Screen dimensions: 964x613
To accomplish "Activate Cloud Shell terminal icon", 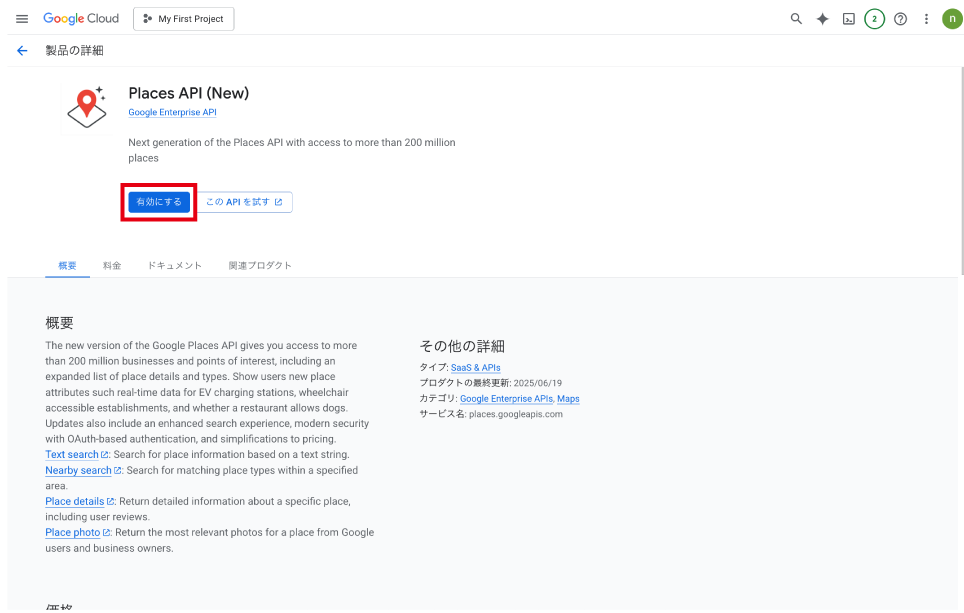I will (x=848, y=19).
